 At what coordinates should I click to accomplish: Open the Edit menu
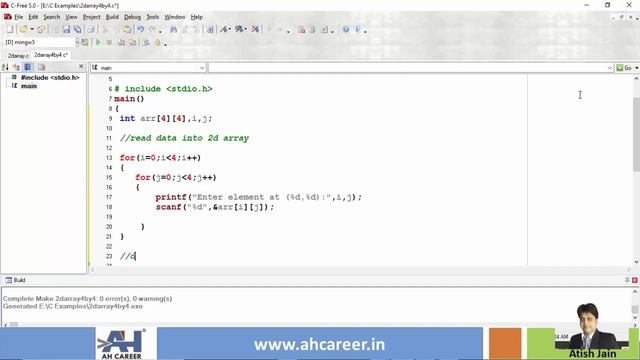(33, 17)
